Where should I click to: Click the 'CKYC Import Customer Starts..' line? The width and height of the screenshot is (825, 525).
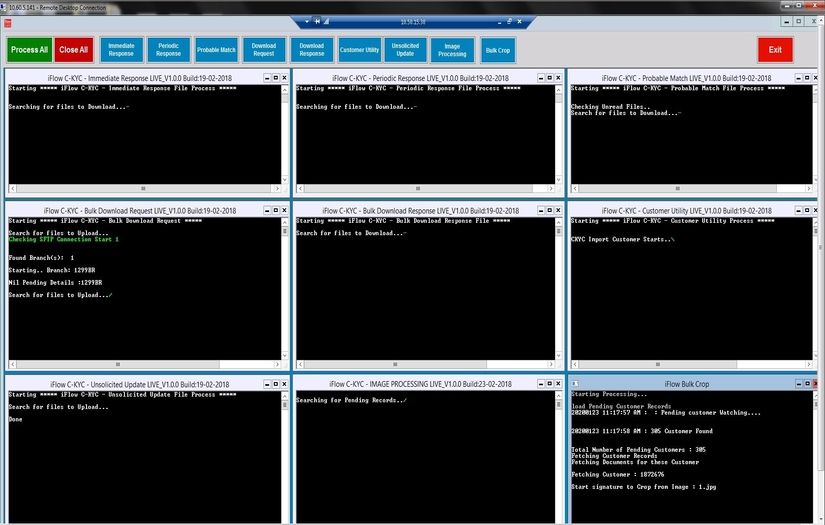click(622, 239)
